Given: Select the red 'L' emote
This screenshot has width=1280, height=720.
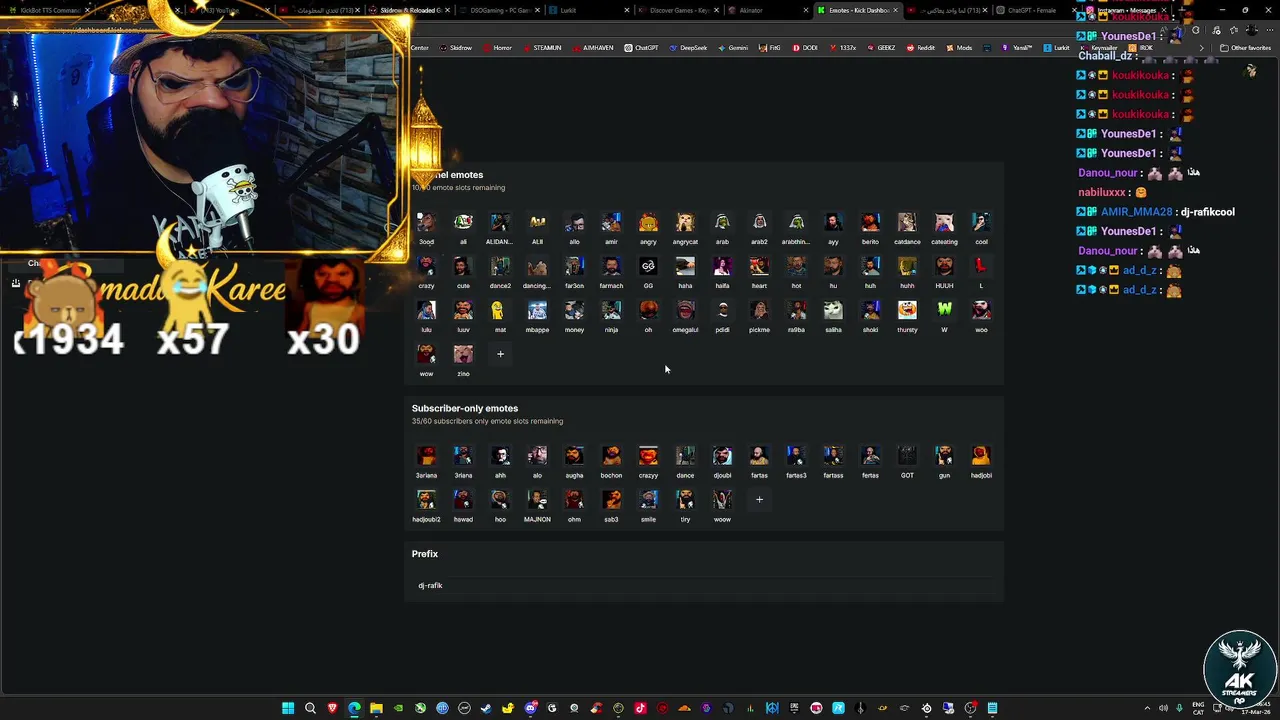Looking at the screenshot, I should click(x=981, y=266).
